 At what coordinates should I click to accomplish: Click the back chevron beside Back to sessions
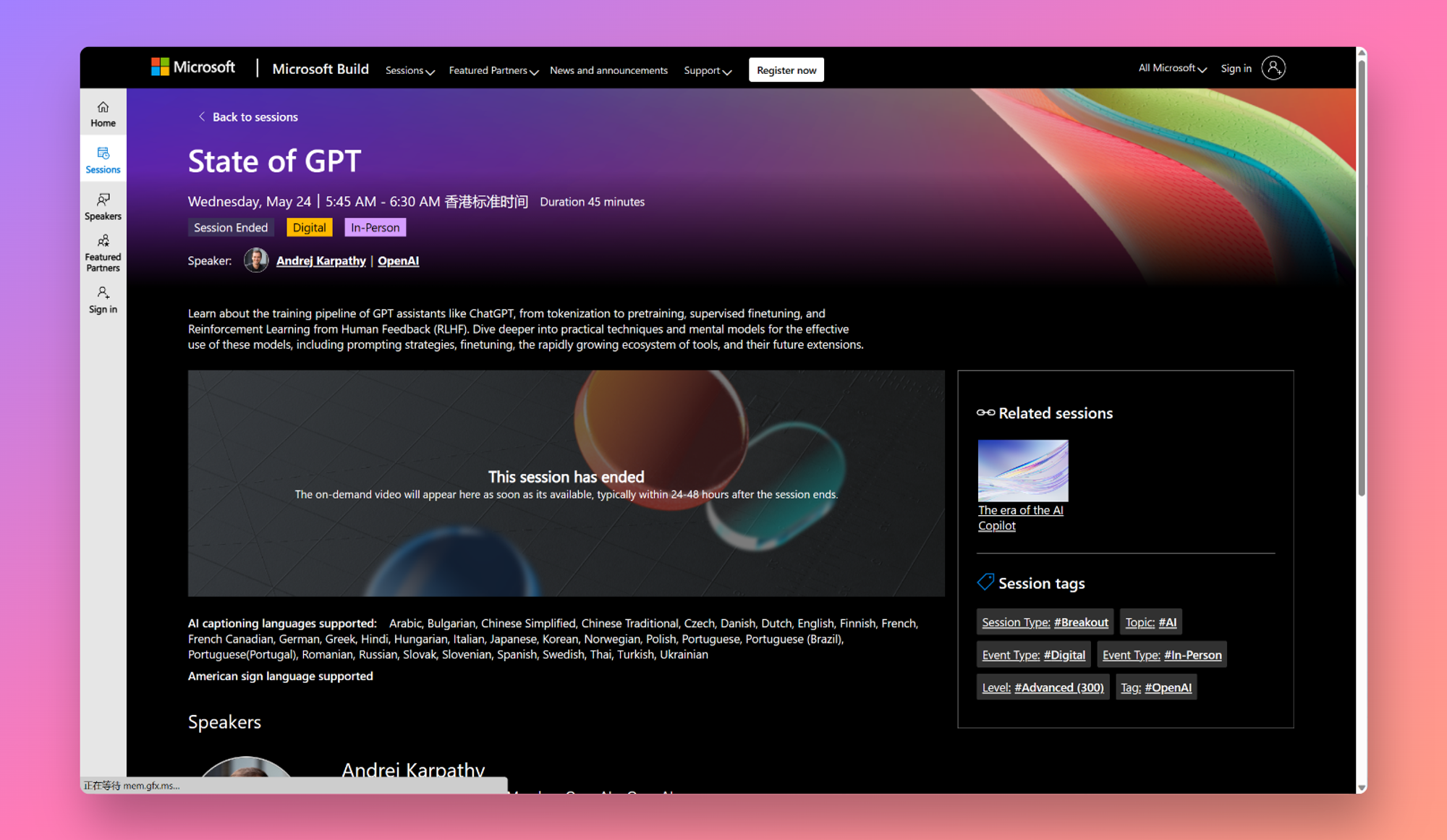pyautogui.click(x=202, y=116)
